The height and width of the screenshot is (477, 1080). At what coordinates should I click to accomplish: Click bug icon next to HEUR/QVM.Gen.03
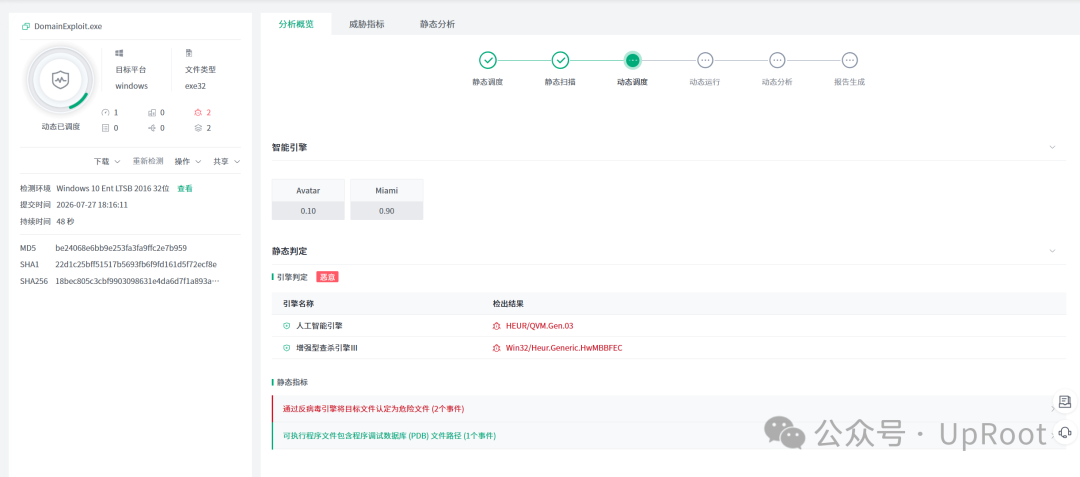click(x=496, y=326)
